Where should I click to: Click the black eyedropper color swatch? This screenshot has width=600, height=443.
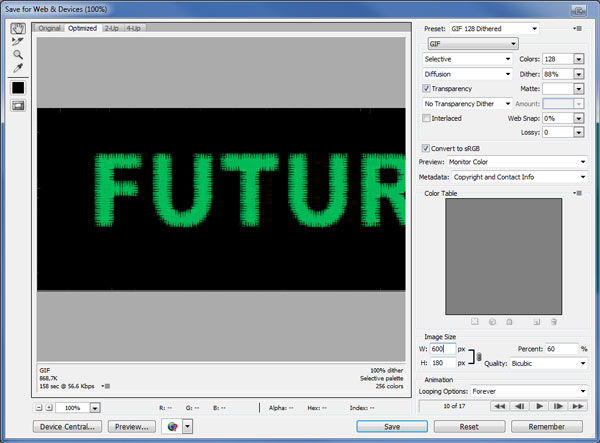[17, 88]
